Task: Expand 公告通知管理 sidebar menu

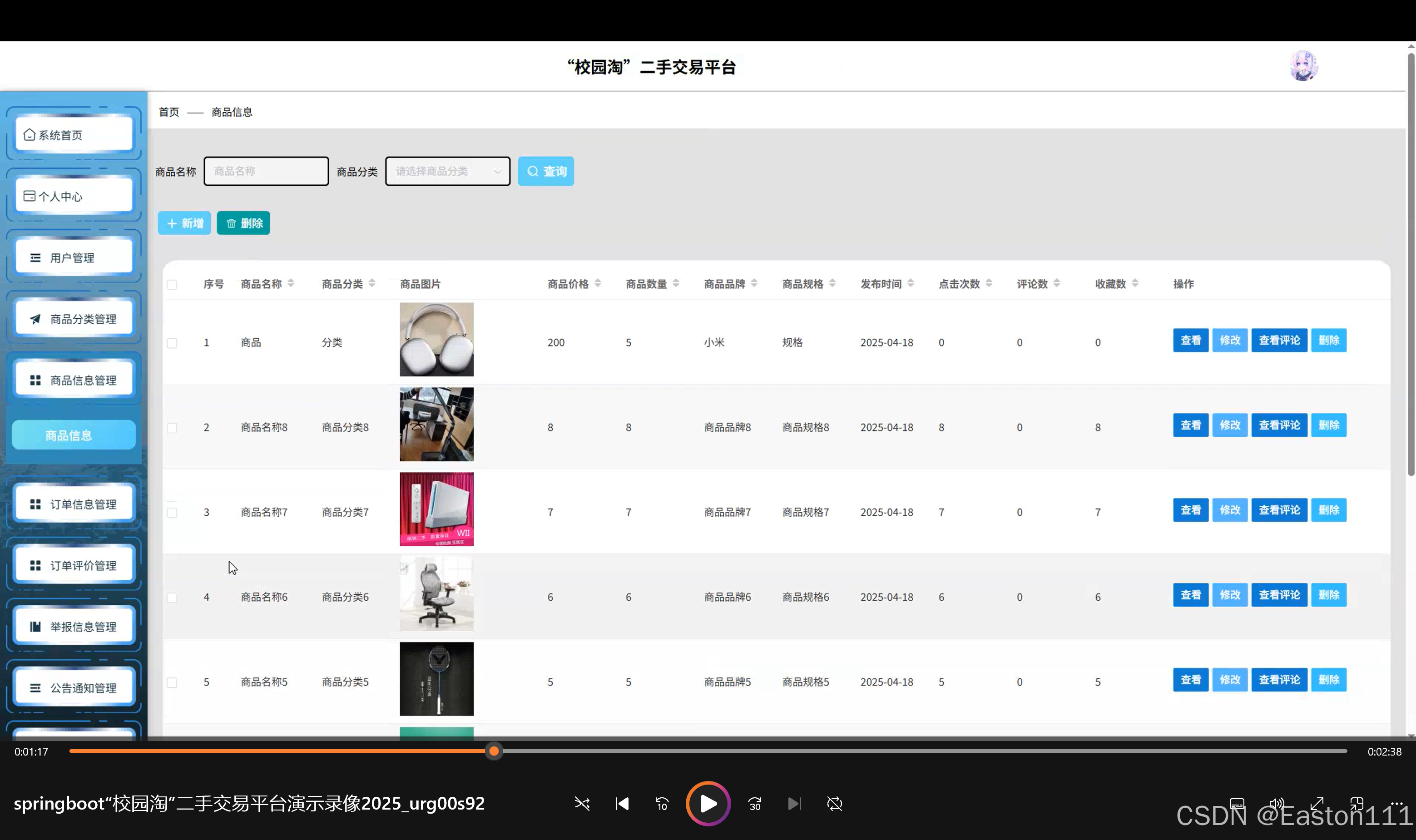Action: click(x=74, y=688)
